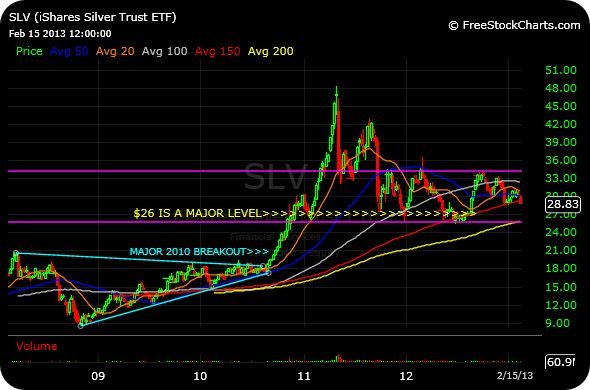Image resolution: width=590 pixels, height=390 pixels.
Task: Click the 9.00 price axis label
Action: click(558, 323)
